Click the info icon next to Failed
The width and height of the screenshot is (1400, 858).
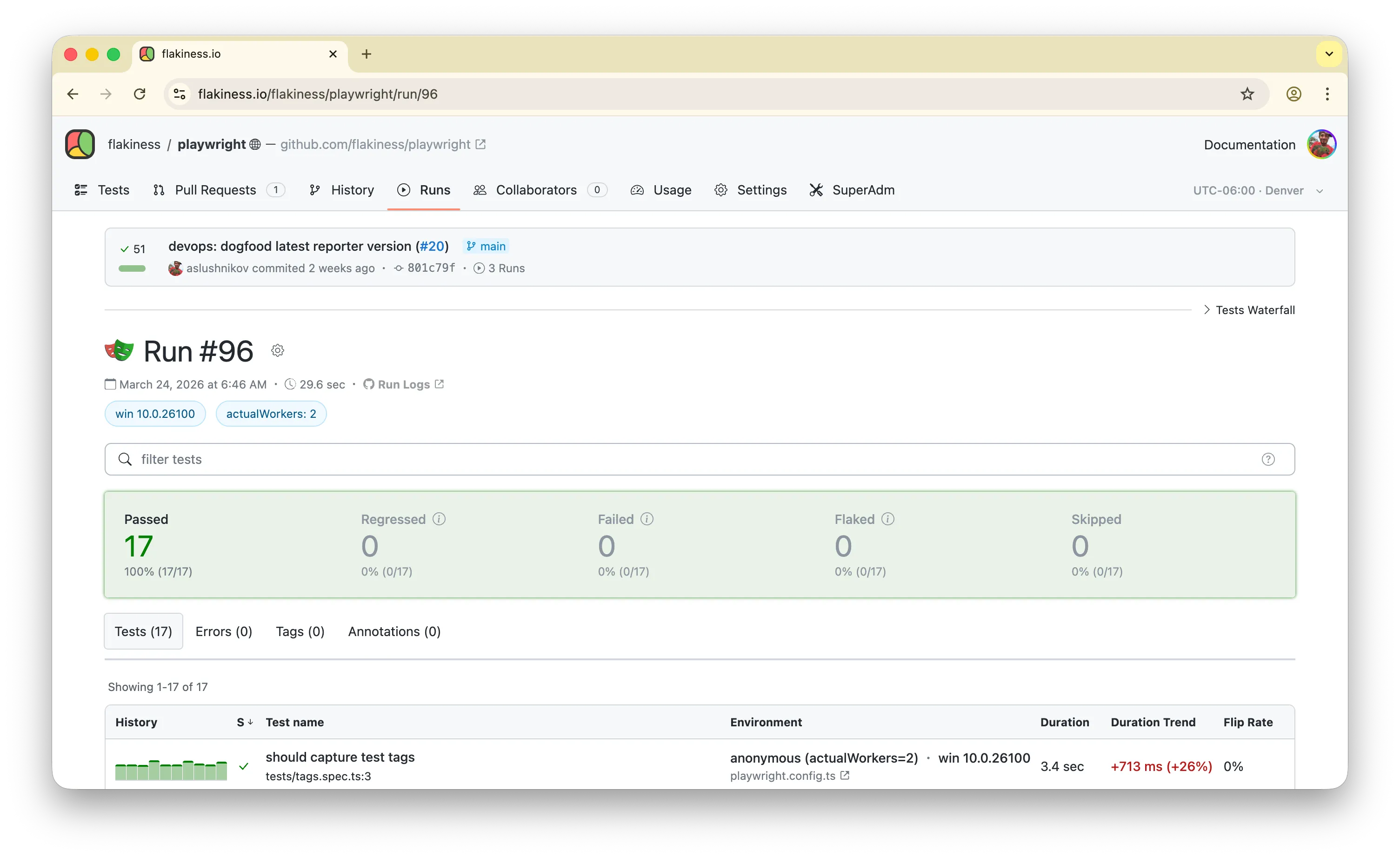pyautogui.click(x=647, y=519)
